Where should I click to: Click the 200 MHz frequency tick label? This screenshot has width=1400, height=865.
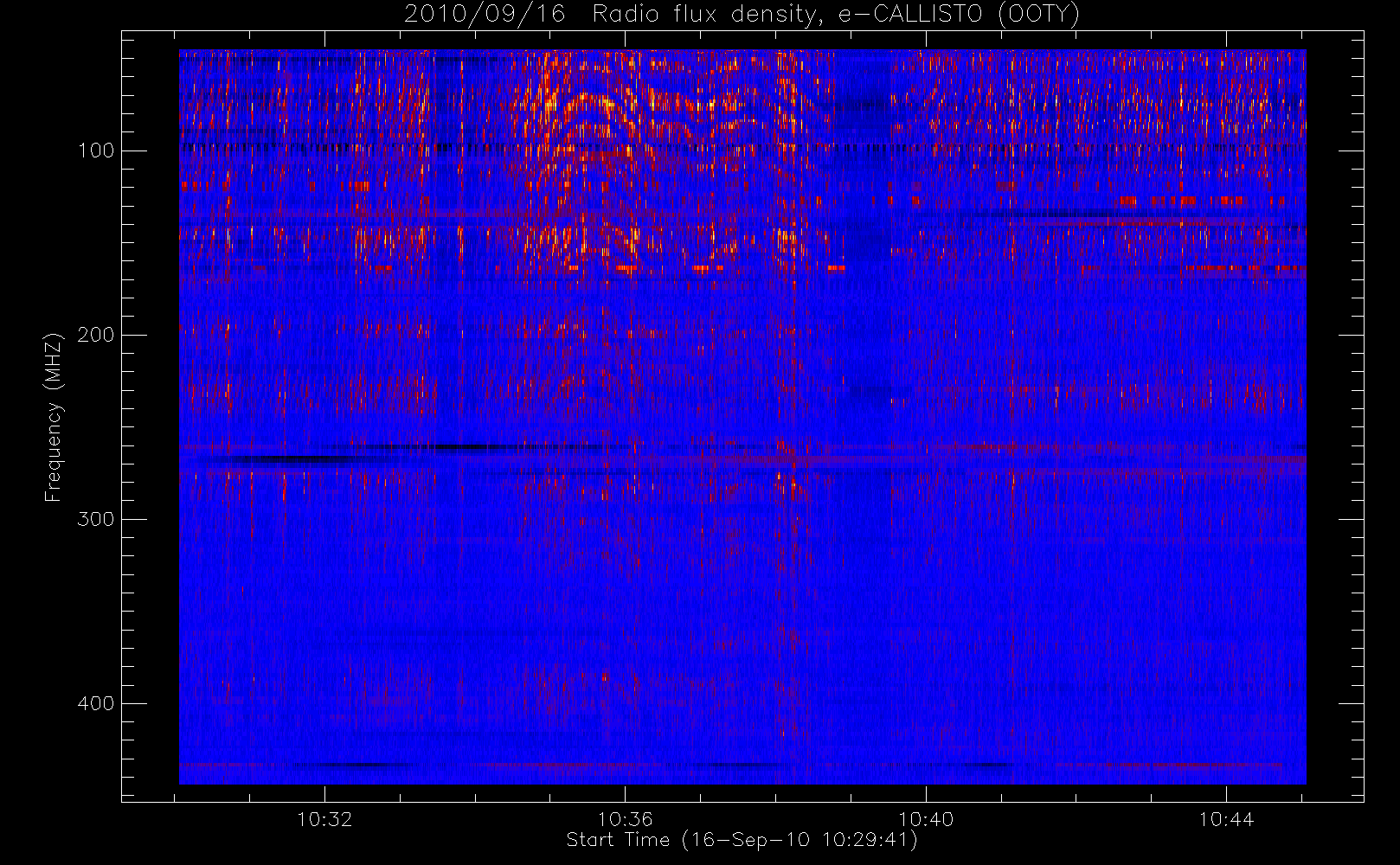(95, 335)
